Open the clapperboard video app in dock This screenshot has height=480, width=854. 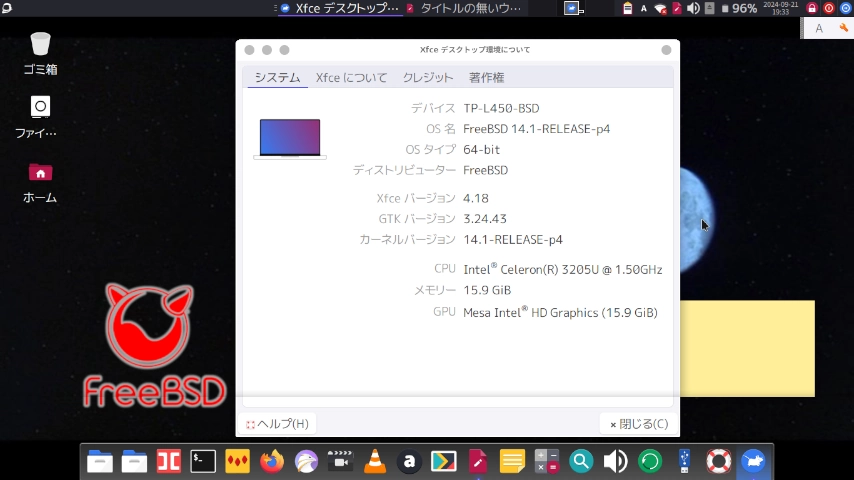pos(340,461)
